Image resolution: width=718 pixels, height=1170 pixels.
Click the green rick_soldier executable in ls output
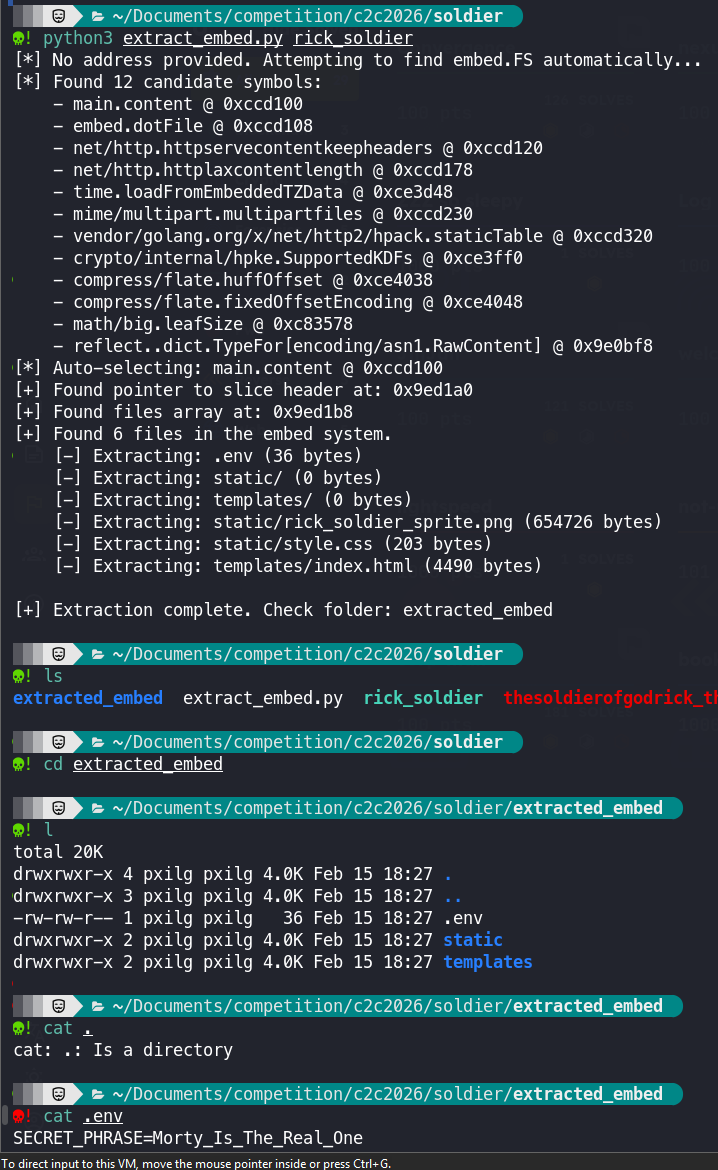click(x=423, y=698)
